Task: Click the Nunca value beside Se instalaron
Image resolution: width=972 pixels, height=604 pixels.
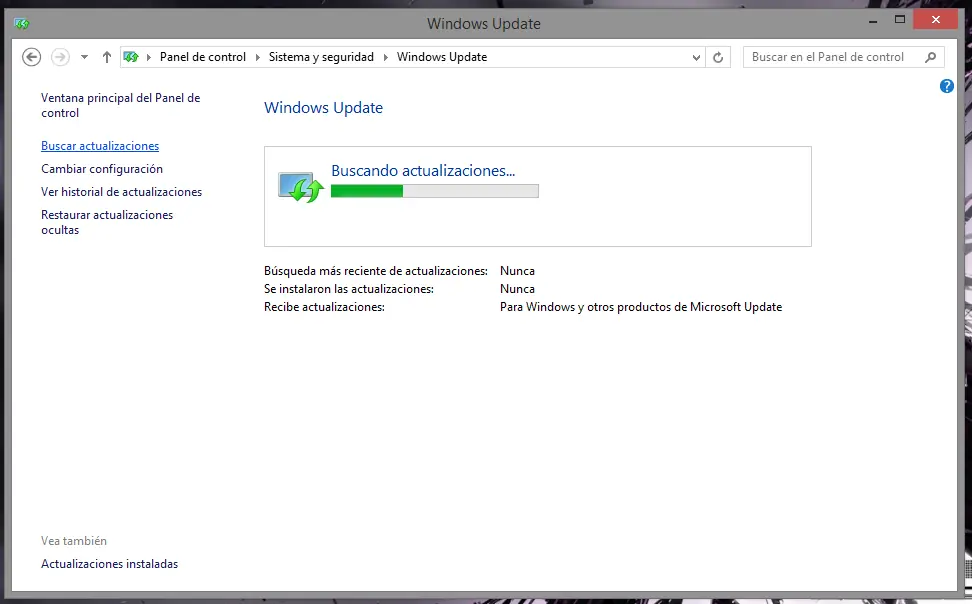Action: coord(517,289)
